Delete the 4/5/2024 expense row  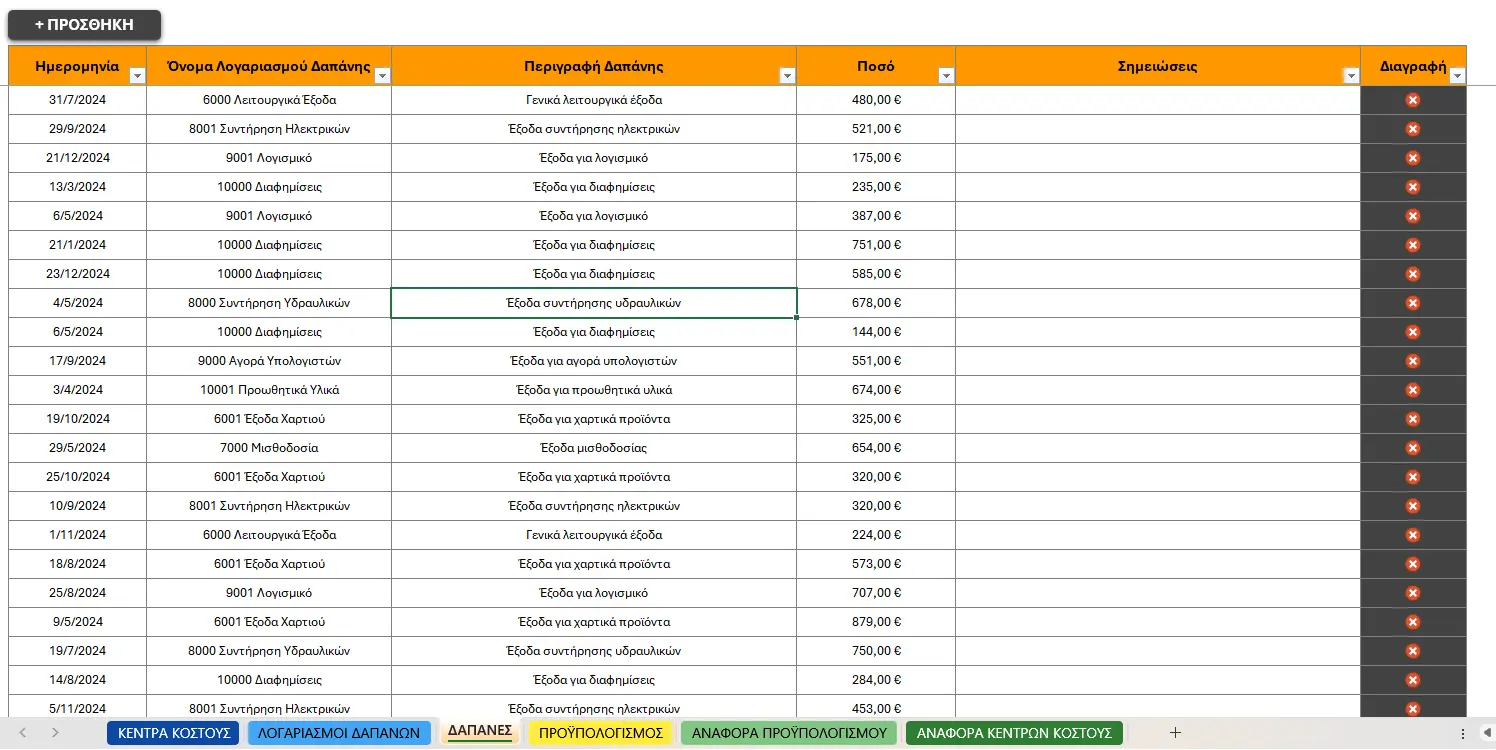1413,303
